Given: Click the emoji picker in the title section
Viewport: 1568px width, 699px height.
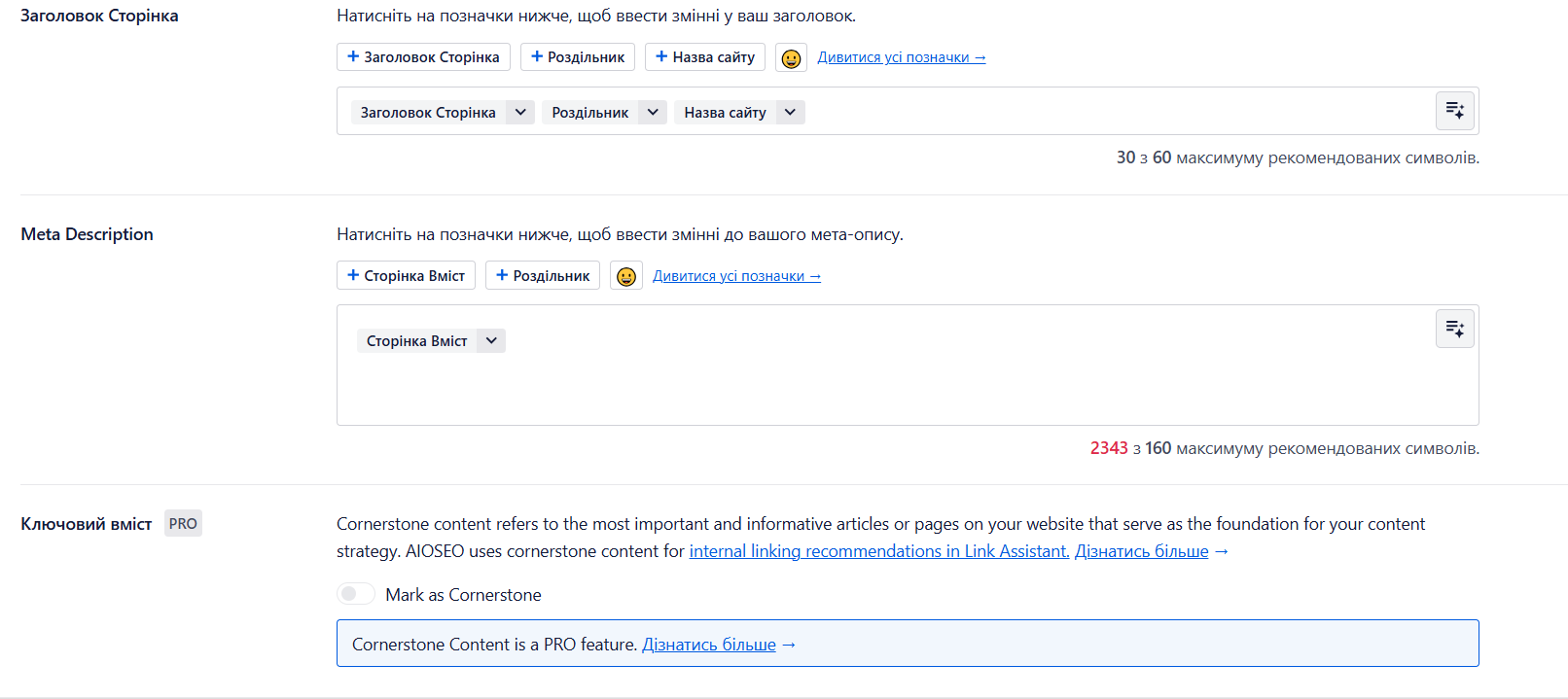Looking at the screenshot, I should point(791,58).
